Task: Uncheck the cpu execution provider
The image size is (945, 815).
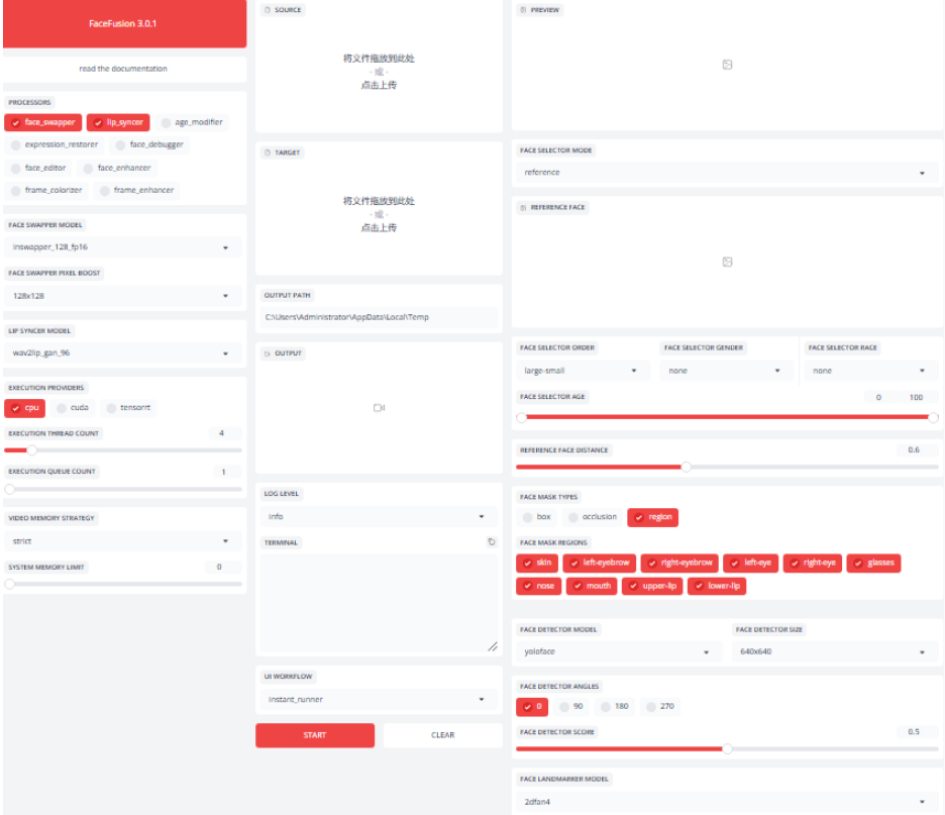Action: point(25,408)
